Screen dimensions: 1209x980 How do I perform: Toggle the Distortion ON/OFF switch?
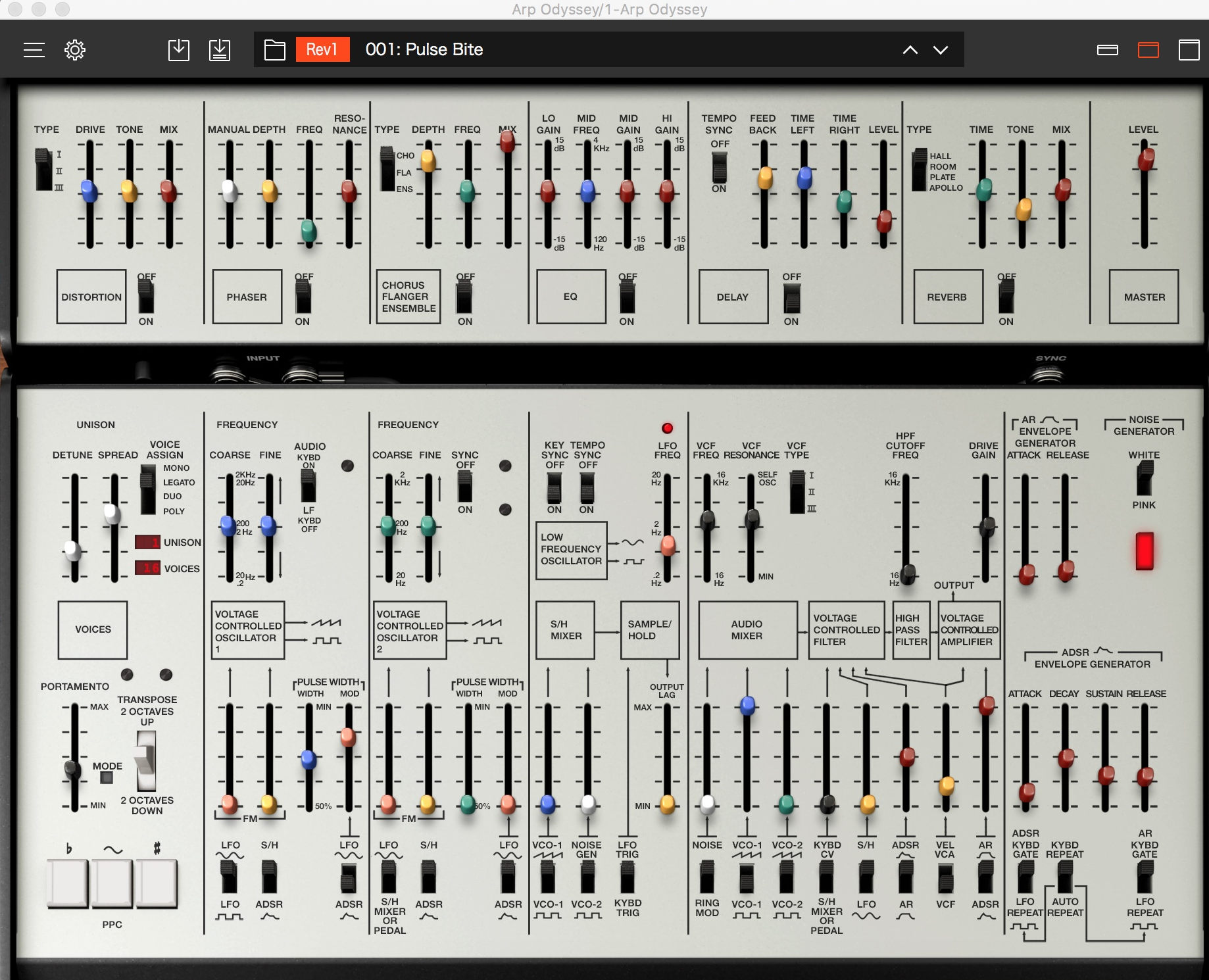pos(146,297)
